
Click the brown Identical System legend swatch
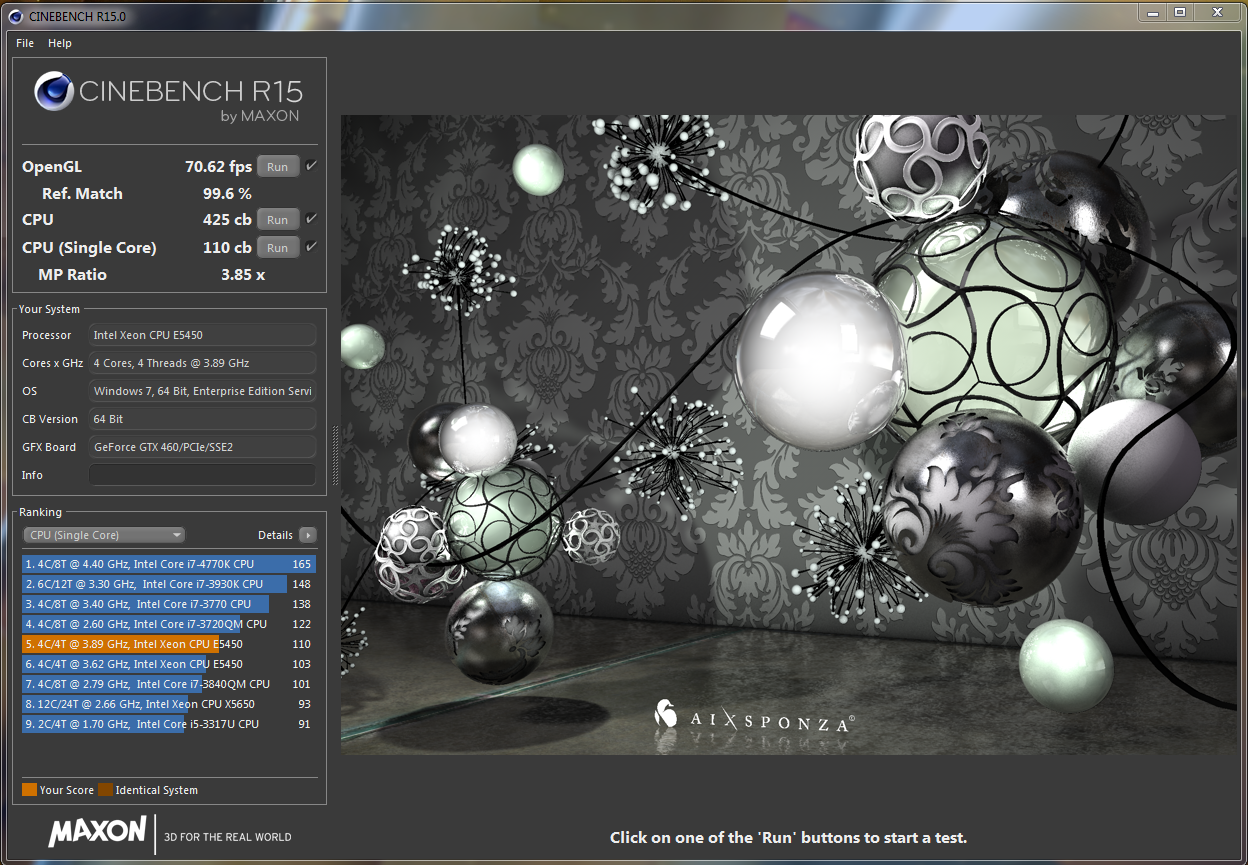(105, 790)
